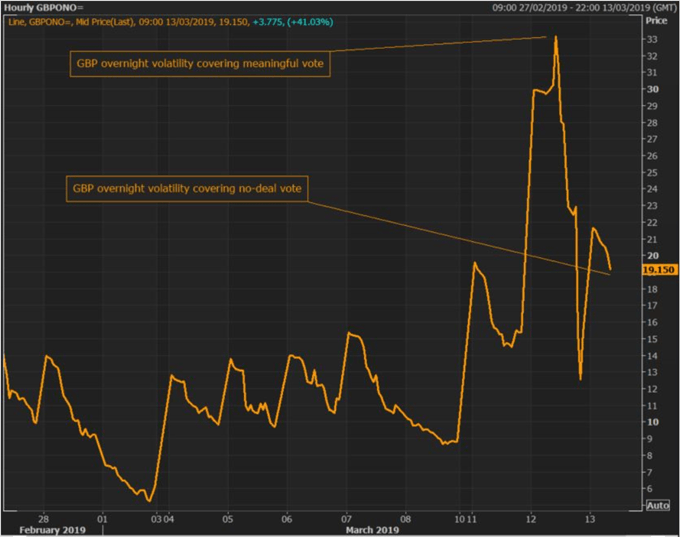This screenshot has height=537, width=680.
Task: Select the 'no-deal vote' annotation box
Action: tap(187, 189)
